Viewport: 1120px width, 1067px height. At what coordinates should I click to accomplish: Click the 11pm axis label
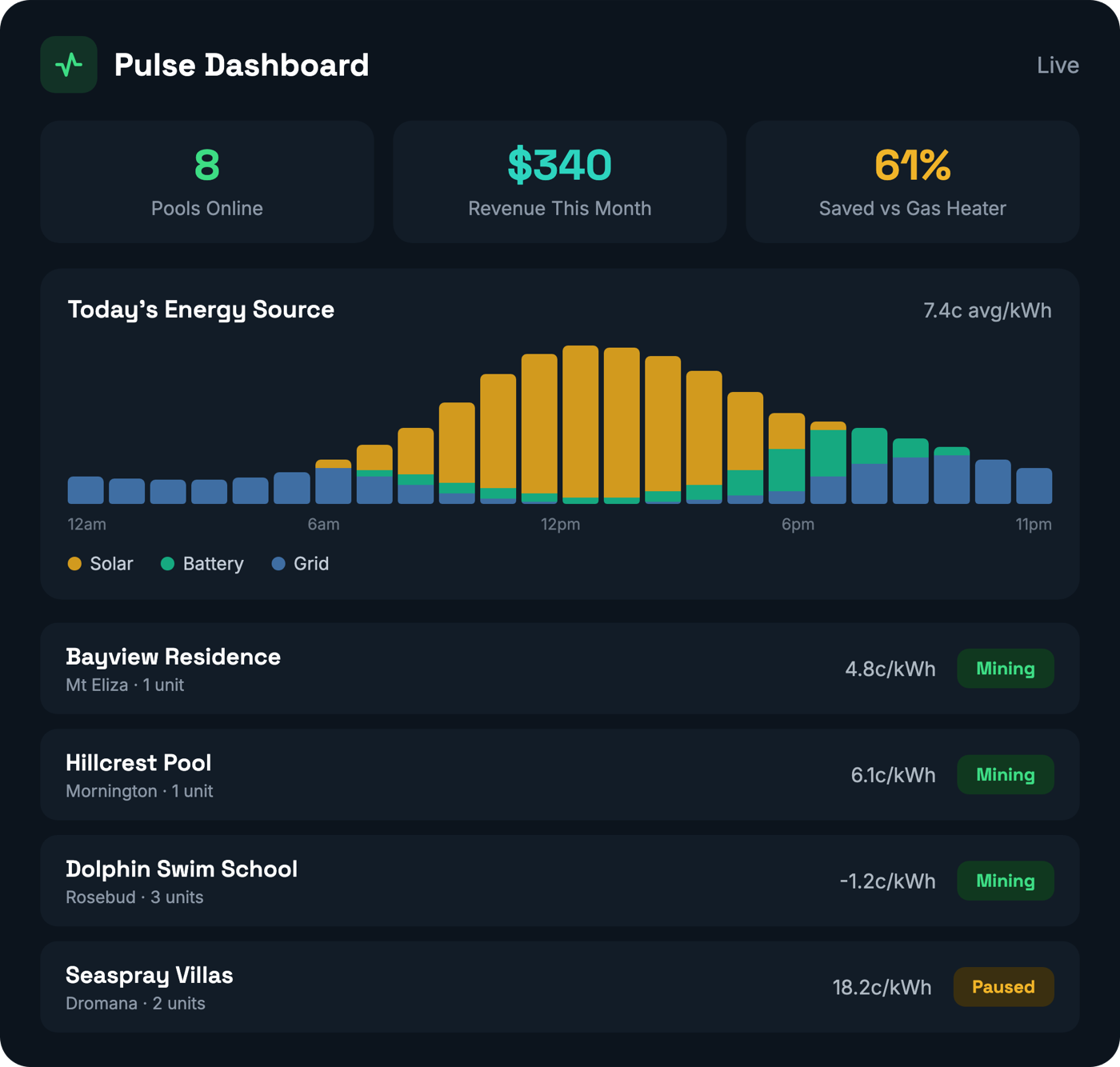click(1034, 525)
